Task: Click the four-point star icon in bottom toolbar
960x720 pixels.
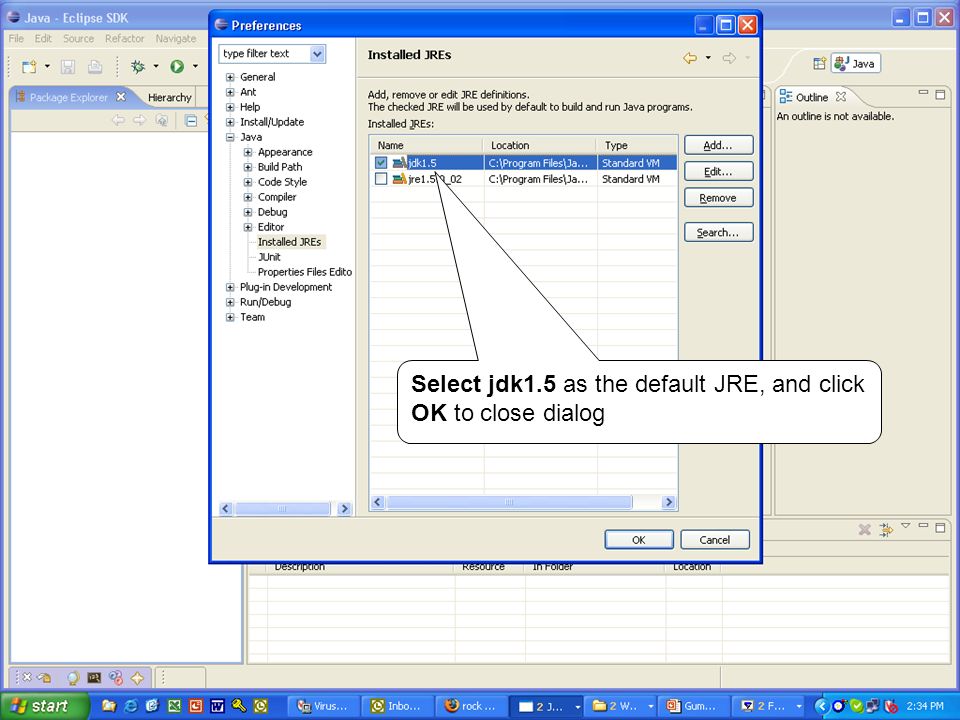Action: tap(137, 678)
